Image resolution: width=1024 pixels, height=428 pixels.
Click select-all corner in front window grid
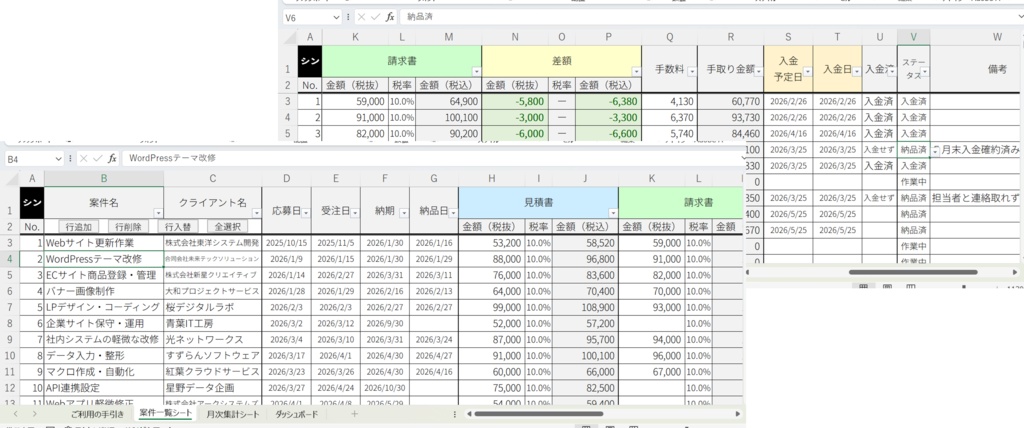coord(10,178)
